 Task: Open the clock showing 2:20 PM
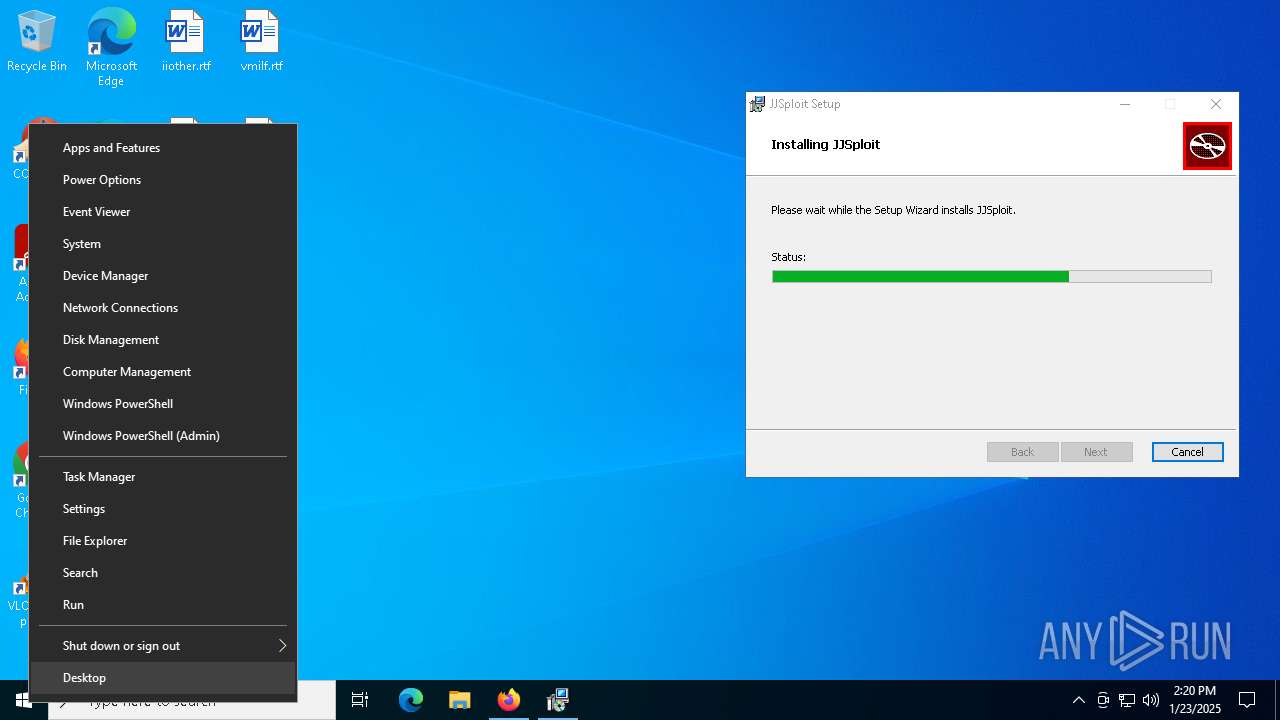tap(1195, 700)
